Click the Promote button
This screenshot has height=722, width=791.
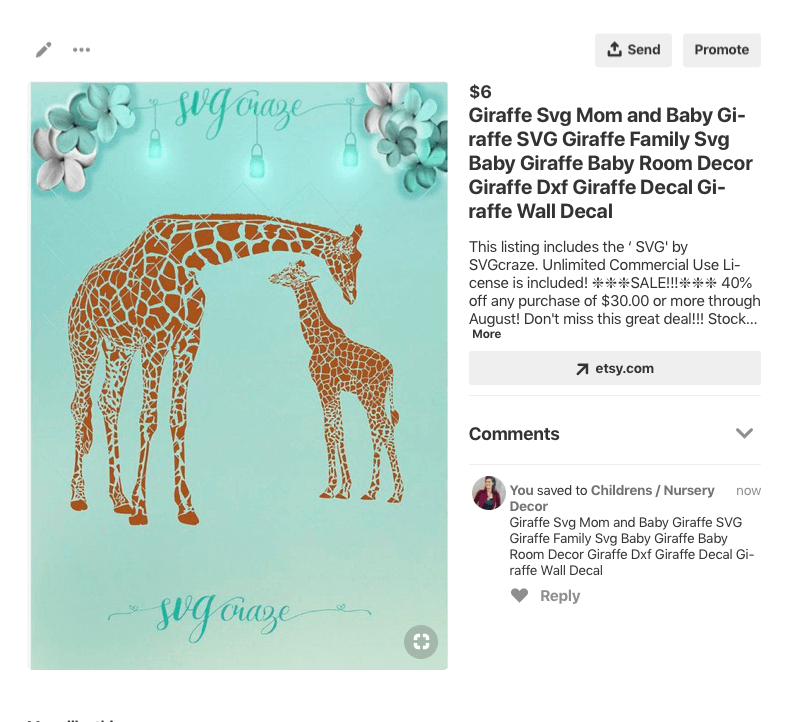pyautogui.click(x=721, y=50)
